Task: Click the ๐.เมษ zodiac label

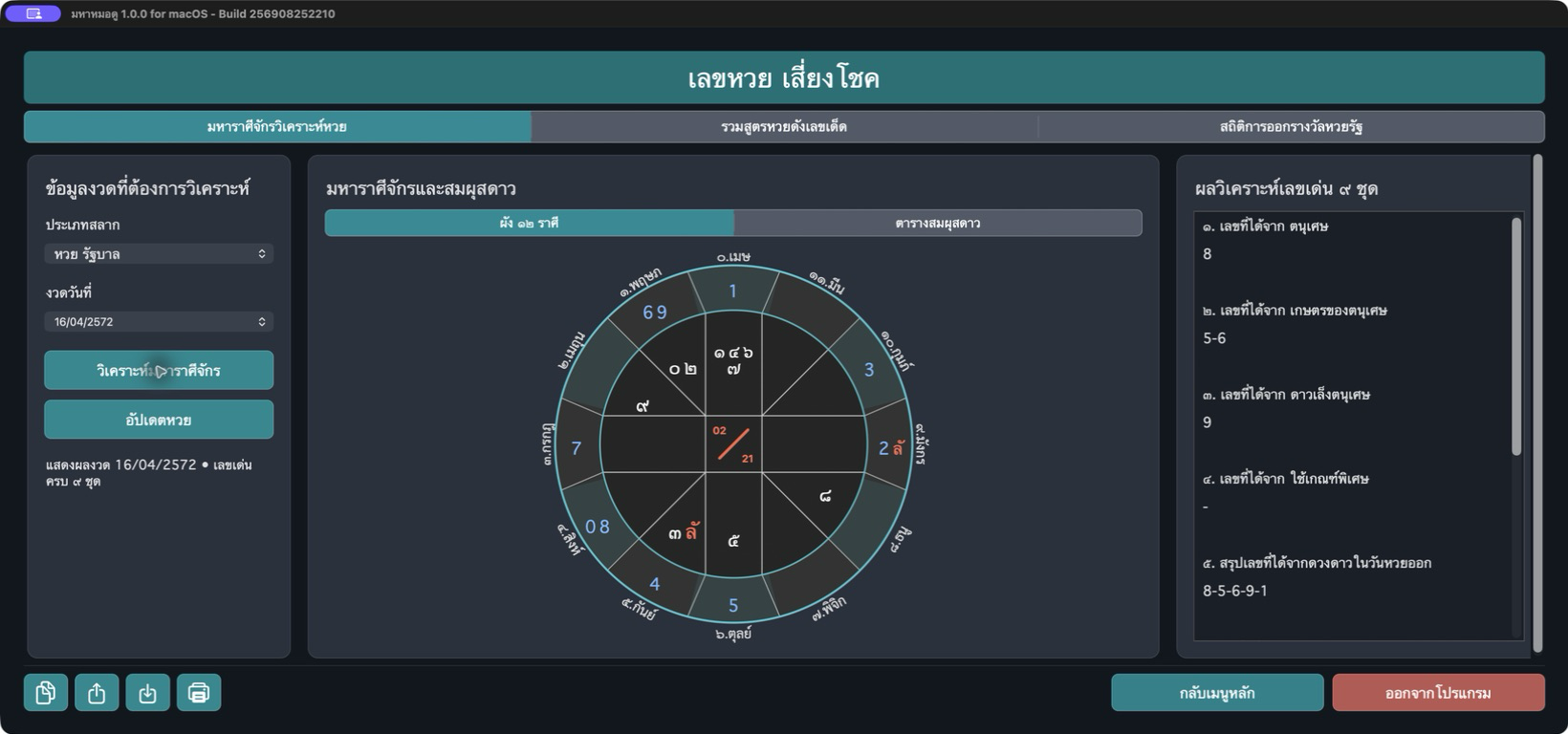Action: pyautogui.click(x=733, y=256)
